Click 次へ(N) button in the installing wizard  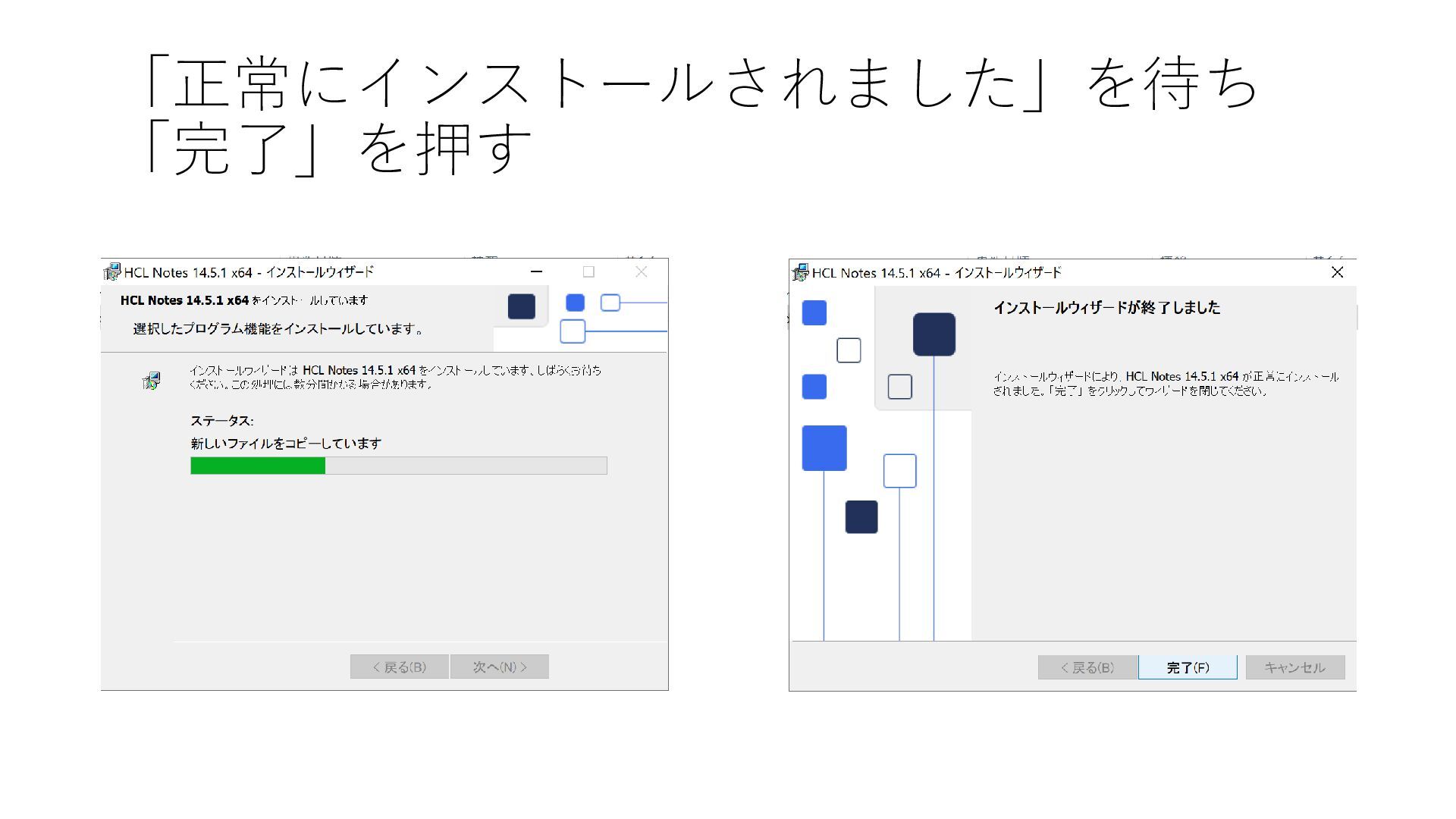499,667
